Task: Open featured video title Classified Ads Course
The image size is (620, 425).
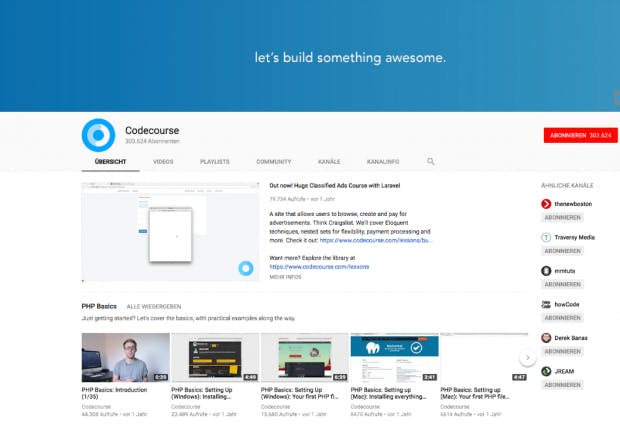Action: point(335,186)
